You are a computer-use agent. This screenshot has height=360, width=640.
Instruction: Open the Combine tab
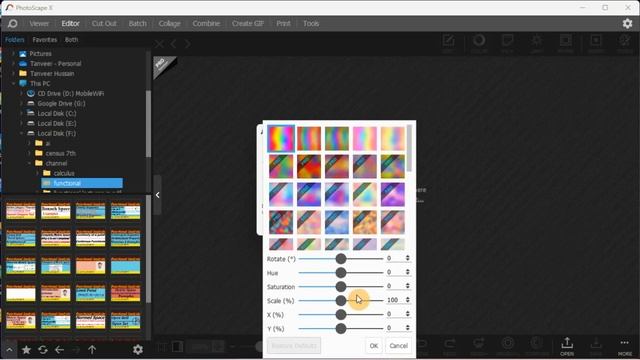206,24
